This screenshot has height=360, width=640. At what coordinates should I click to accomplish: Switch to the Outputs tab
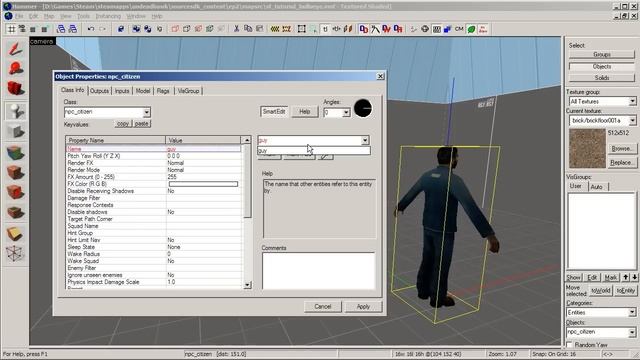click(99, 91)
